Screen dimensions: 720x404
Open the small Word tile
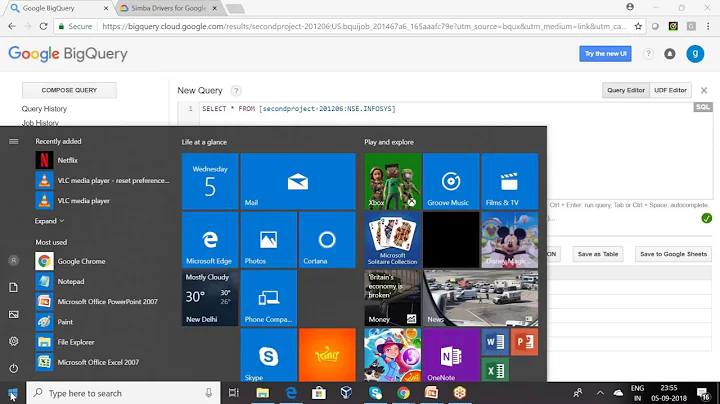coord(495,342)
